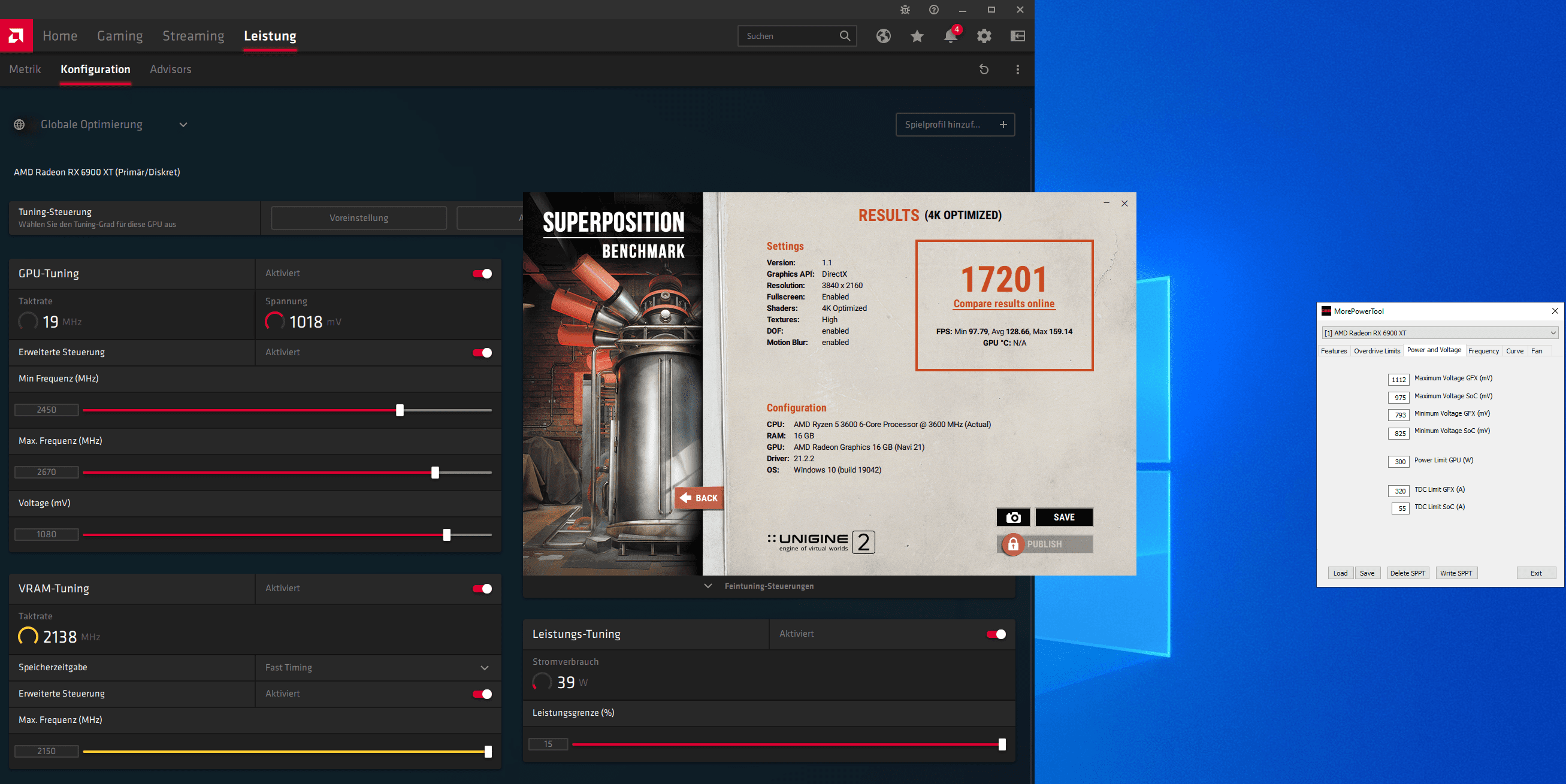Open Overdrive Limits tab in MorePowerTool
The image size is (1566, 784).
pyautogui.click(x=1377, y=350)
